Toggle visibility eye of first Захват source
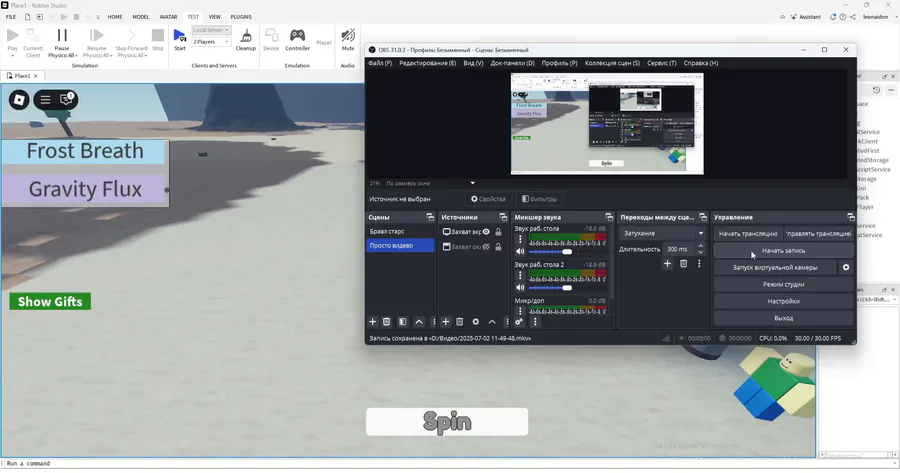 point(486,232)
